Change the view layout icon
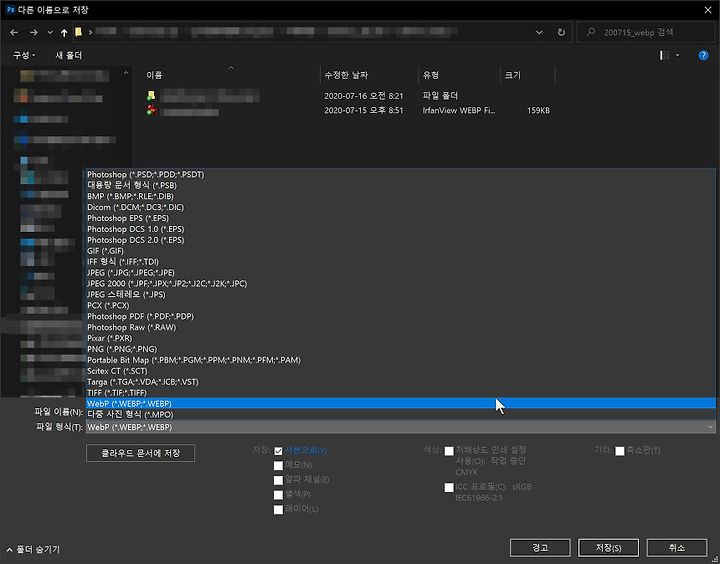Screen dimensions: 720x564 tap(664, 55)
